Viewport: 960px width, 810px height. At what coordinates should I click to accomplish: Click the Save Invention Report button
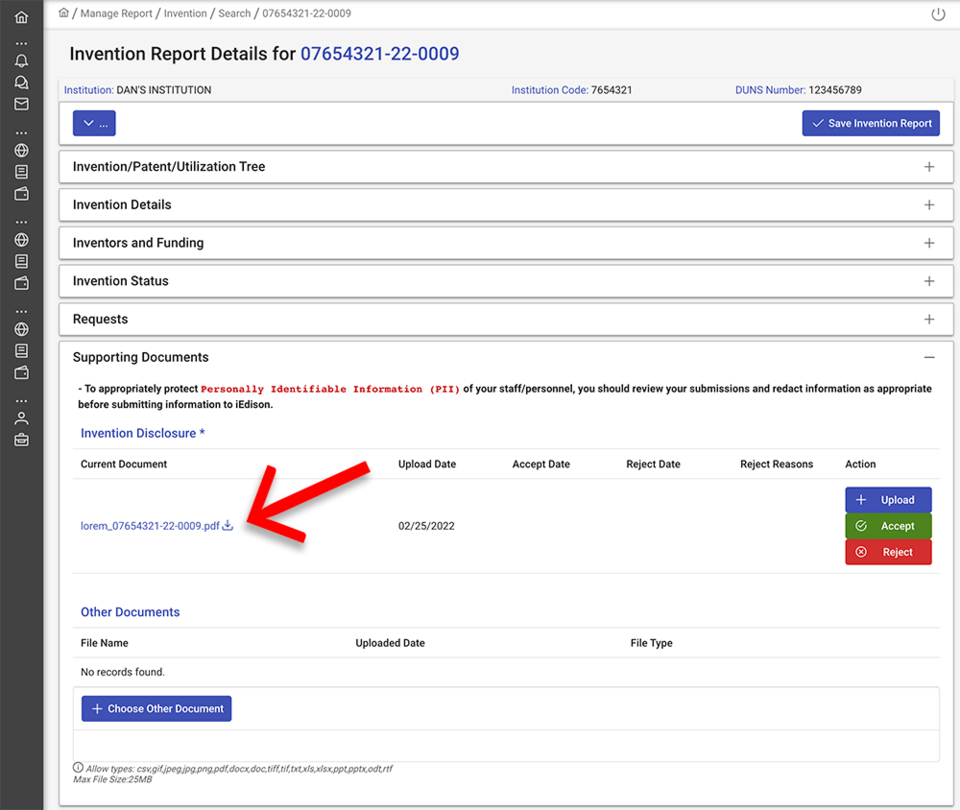coord(870,123)
